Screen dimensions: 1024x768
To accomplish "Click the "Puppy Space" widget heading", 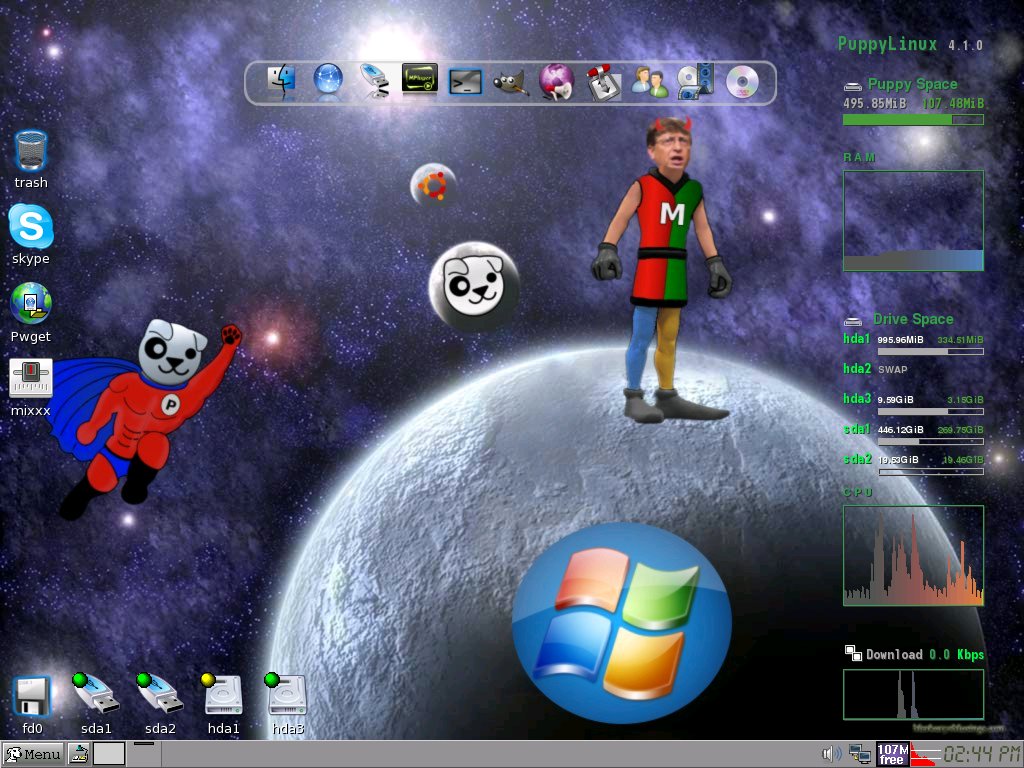I will point(912,84).
